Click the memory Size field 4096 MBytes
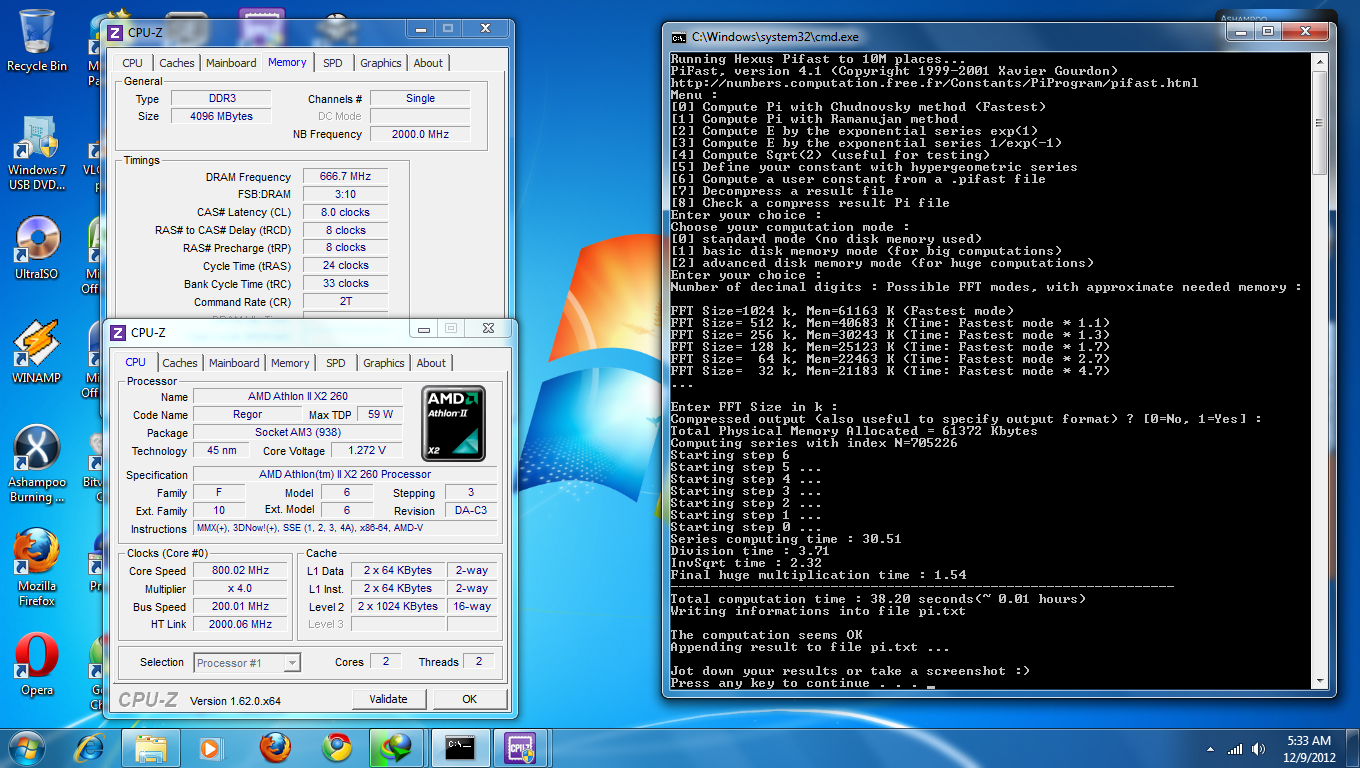Viewport: 1360px width, 768px height. [x=220, y=116]
